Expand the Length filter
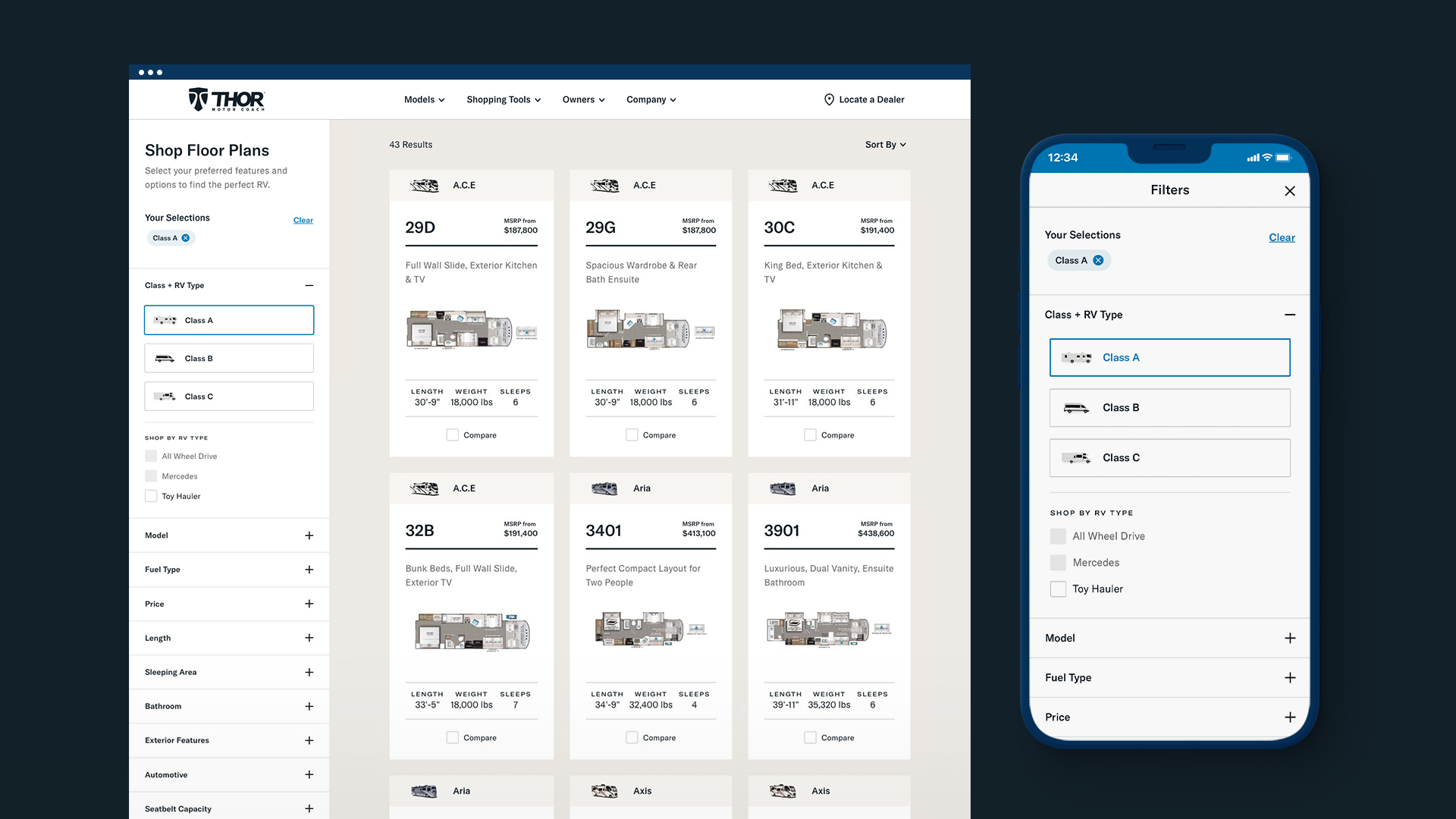 click(309, 638)
